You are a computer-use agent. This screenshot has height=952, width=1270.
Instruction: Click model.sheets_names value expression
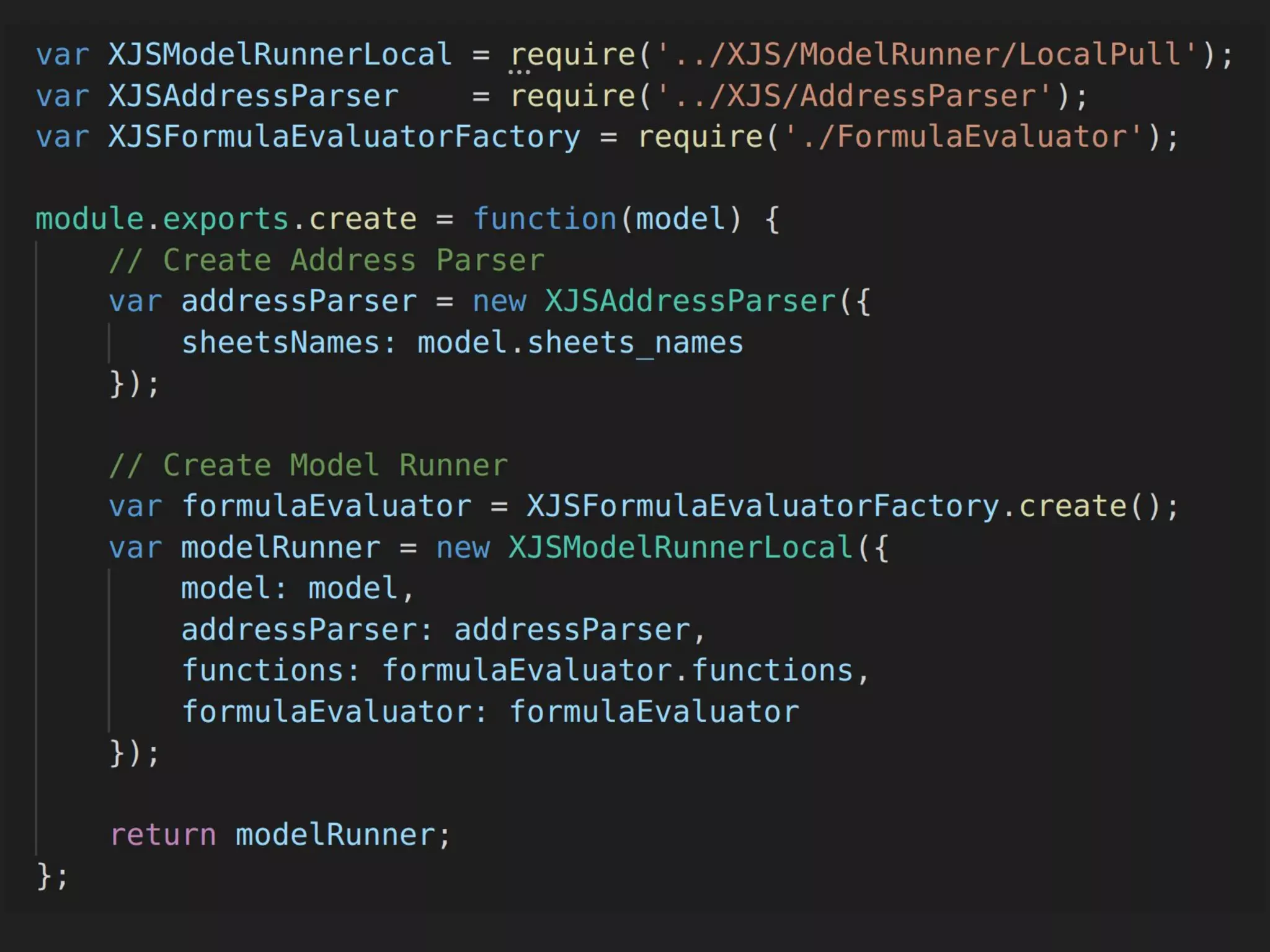(x=580, y=343)
